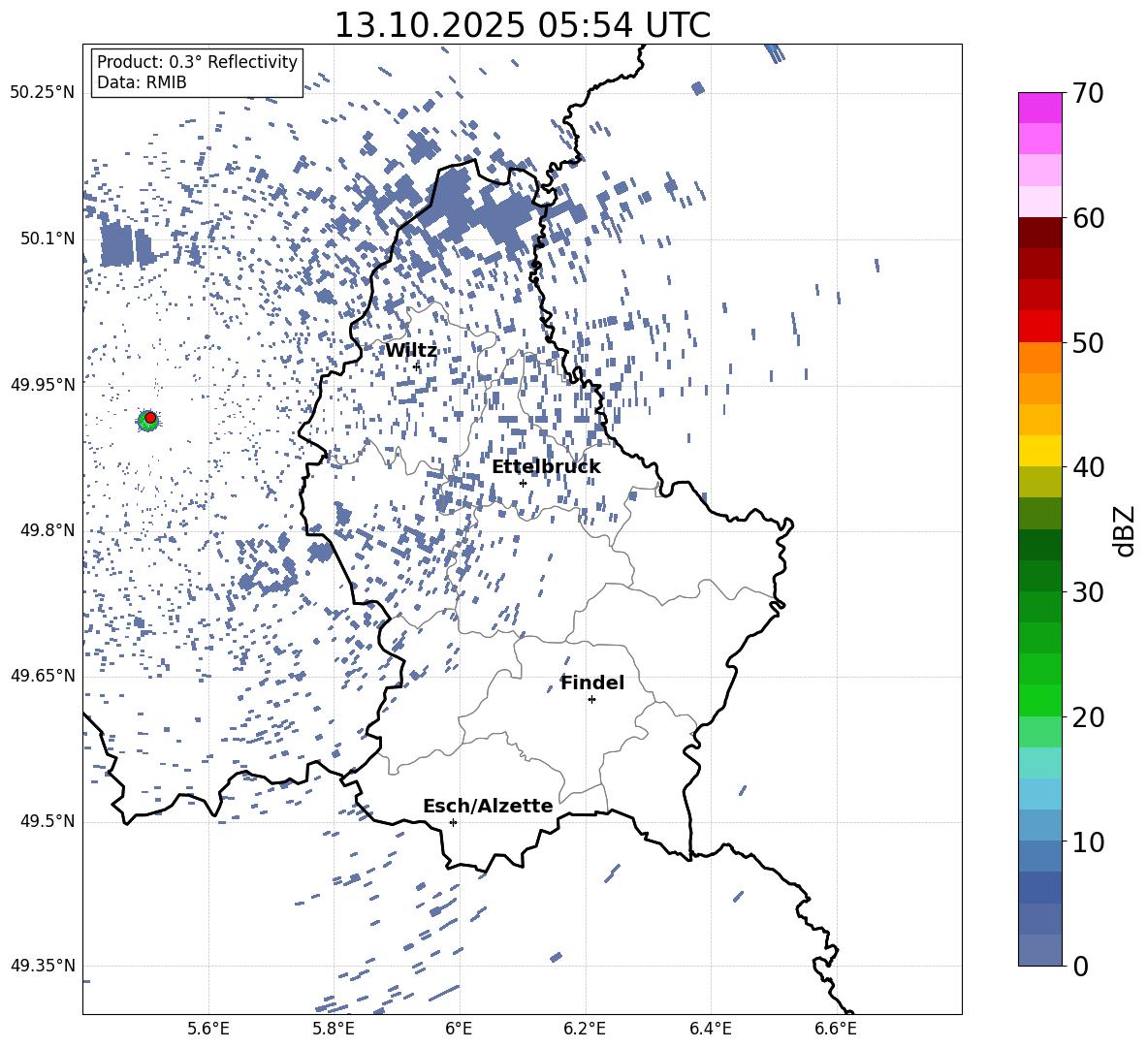Click the colorbar tick label 20
Image resolution: width=1148 pixels, height=1048 pixels.
pos(1089,717)
